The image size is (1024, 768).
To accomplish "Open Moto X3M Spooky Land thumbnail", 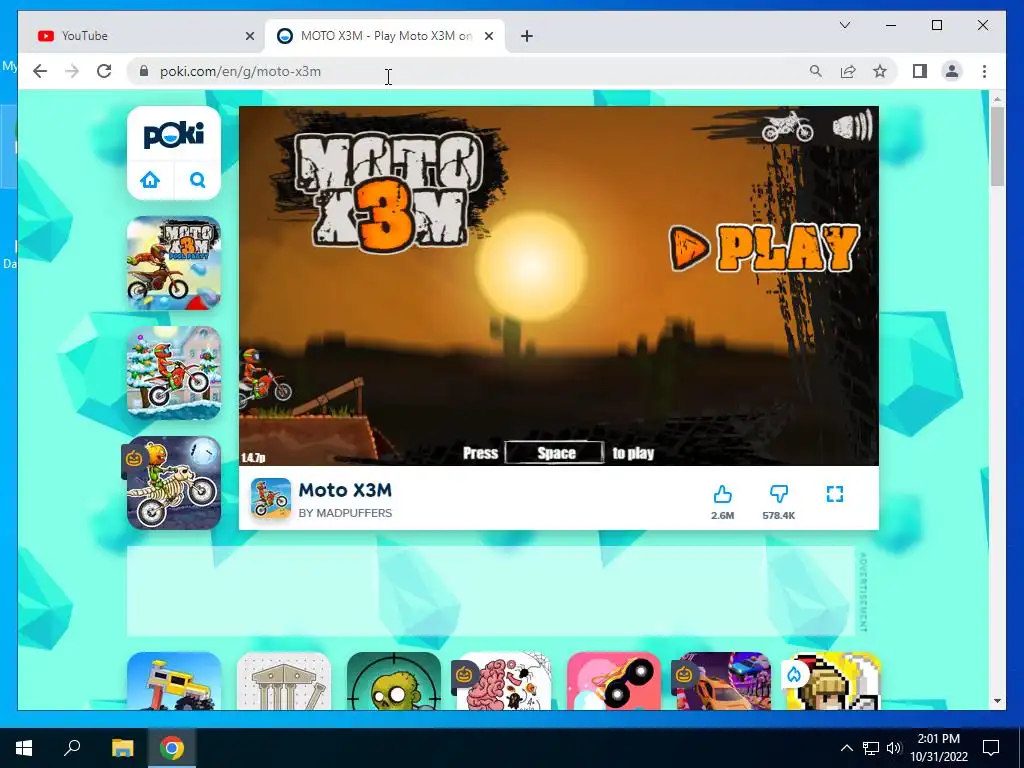I will [x=174, y=483].
